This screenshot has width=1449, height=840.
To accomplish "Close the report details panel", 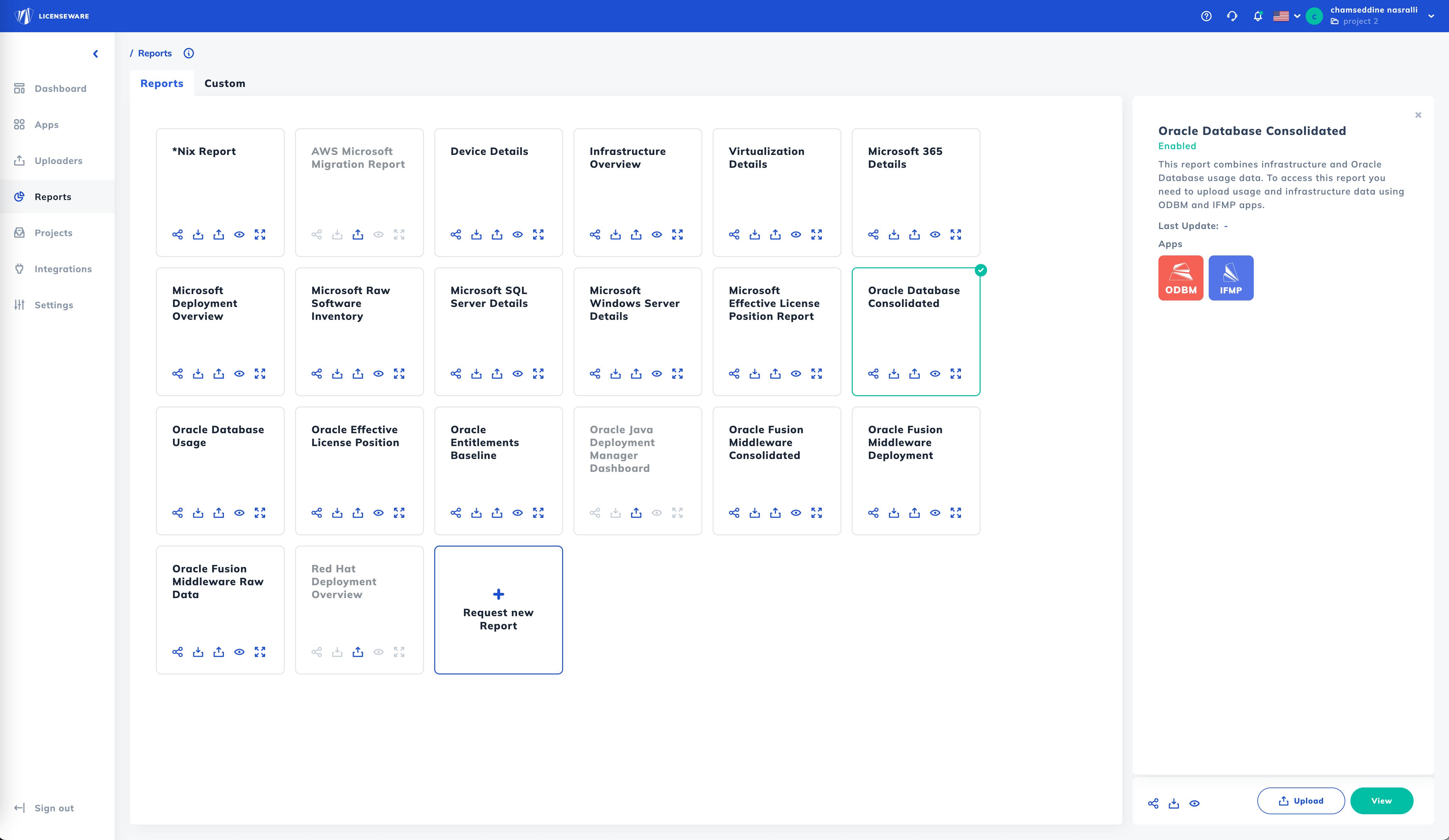I will (x=1418, y=115).
